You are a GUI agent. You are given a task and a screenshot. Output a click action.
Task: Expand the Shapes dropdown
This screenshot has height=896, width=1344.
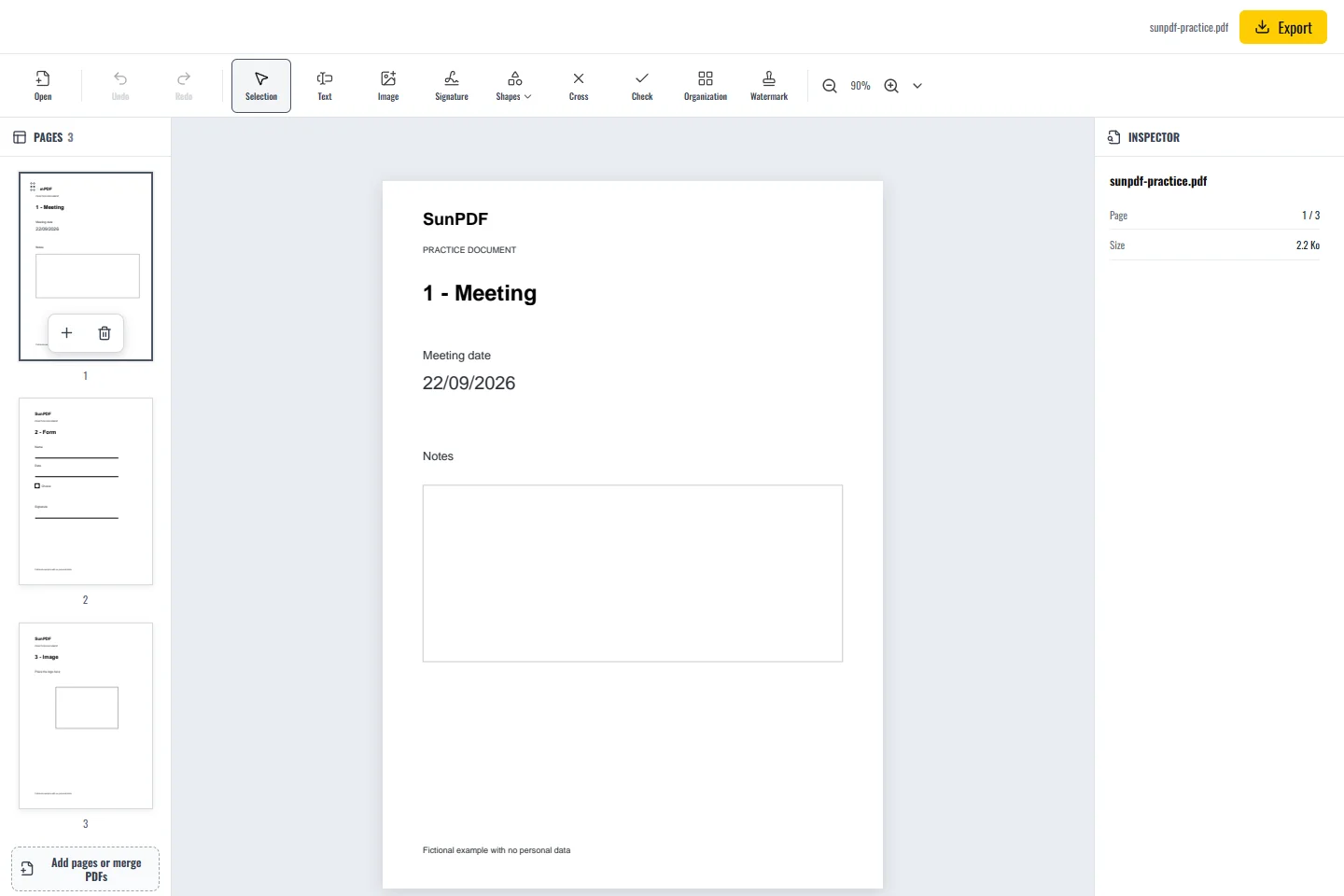coord(514,86)
